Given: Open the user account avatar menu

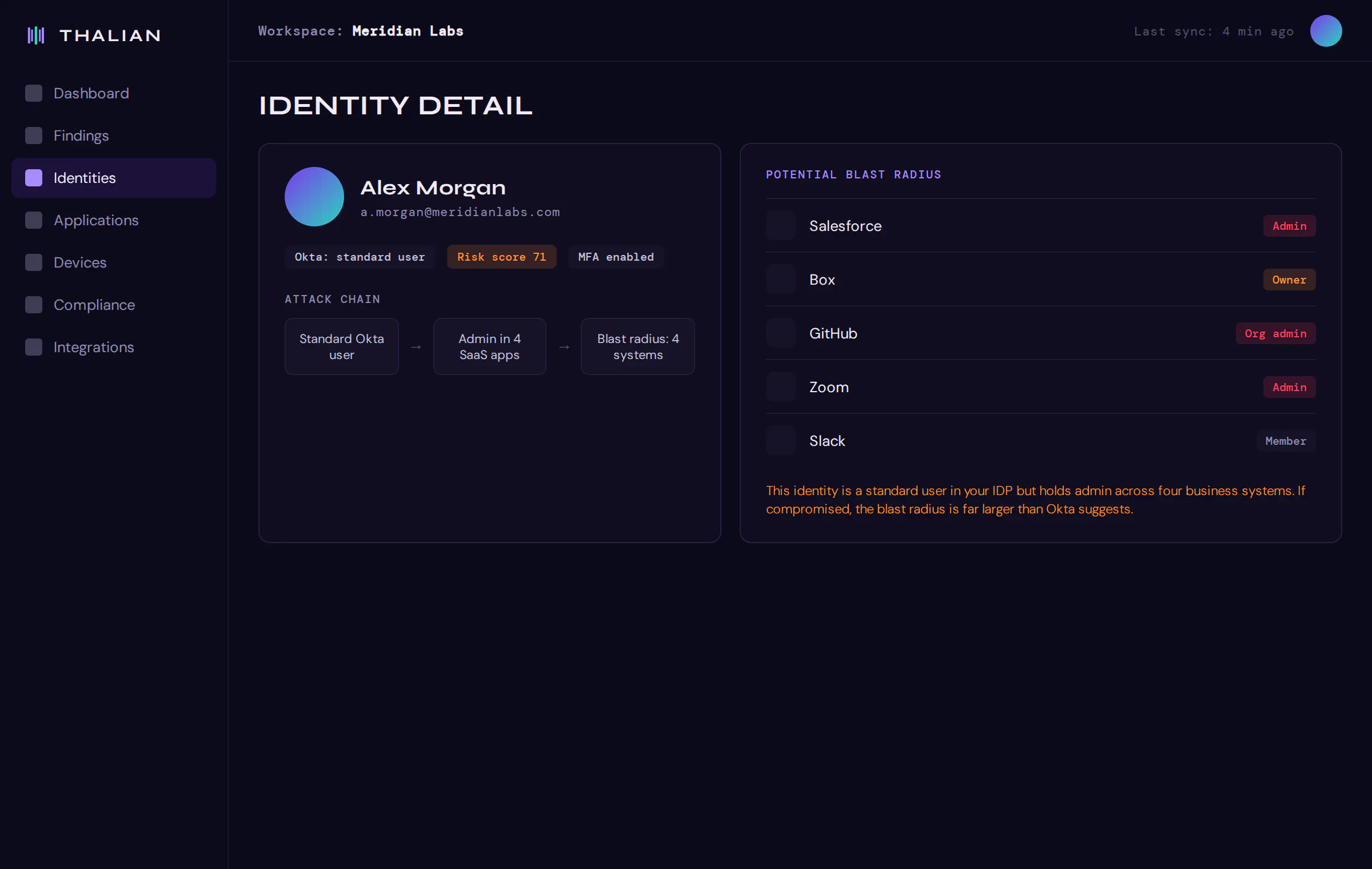Looking at the screenshot, I should click(x=1326, y=31).
